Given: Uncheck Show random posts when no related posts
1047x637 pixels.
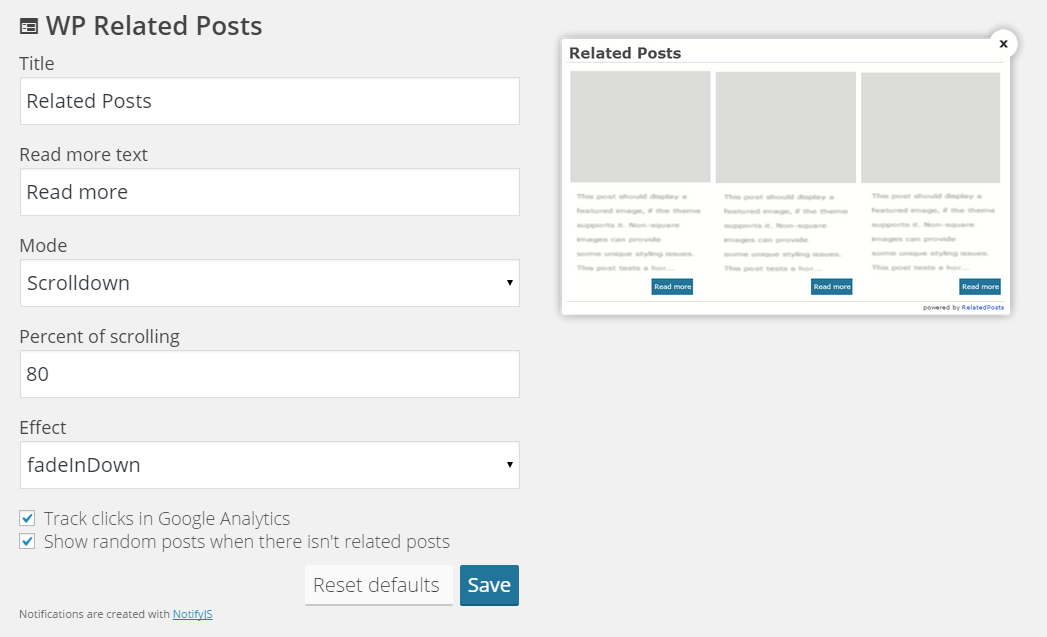Looking at the screenshot, I should 27,541.
